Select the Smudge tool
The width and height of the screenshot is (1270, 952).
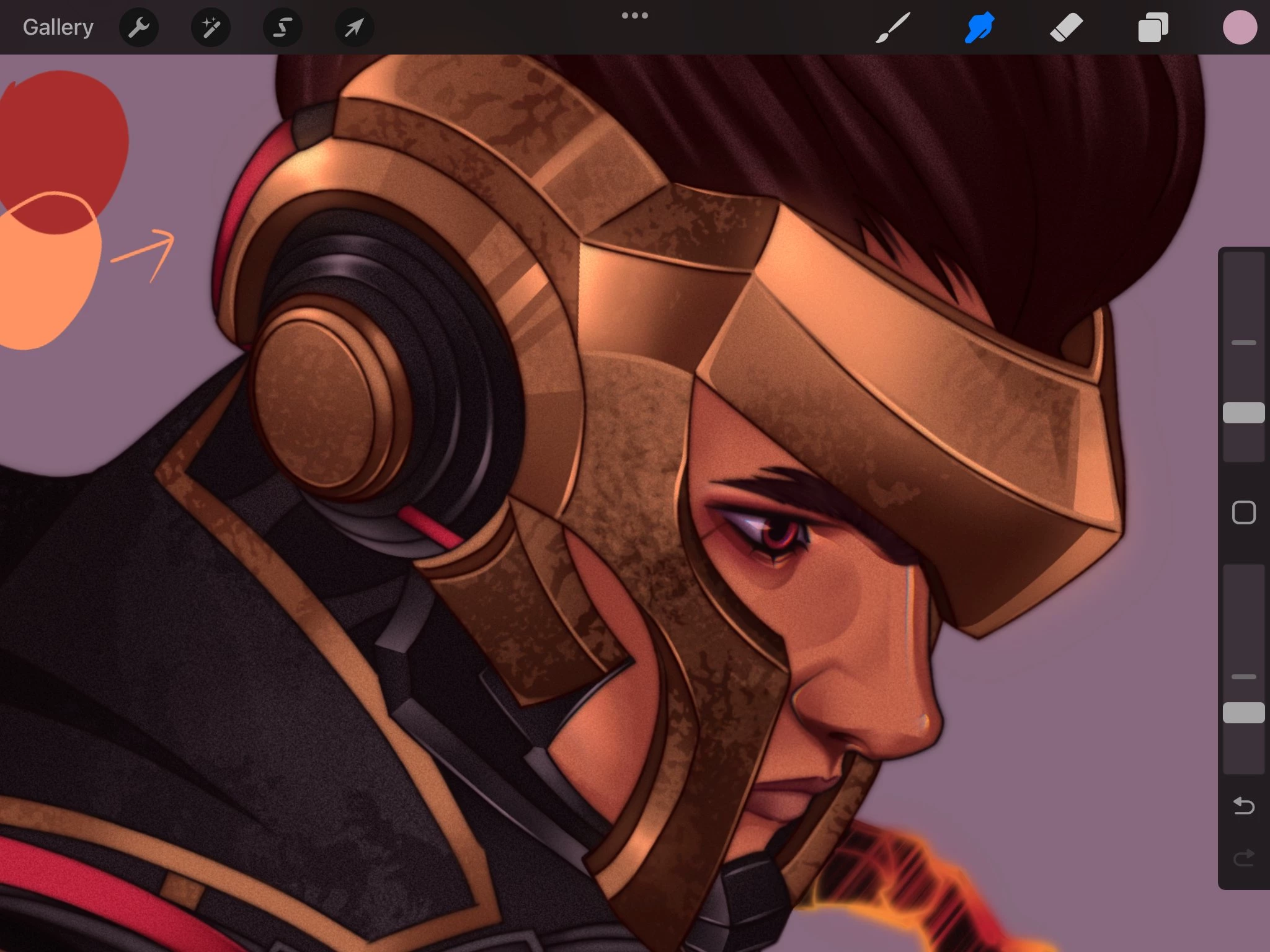pos(980,27)
